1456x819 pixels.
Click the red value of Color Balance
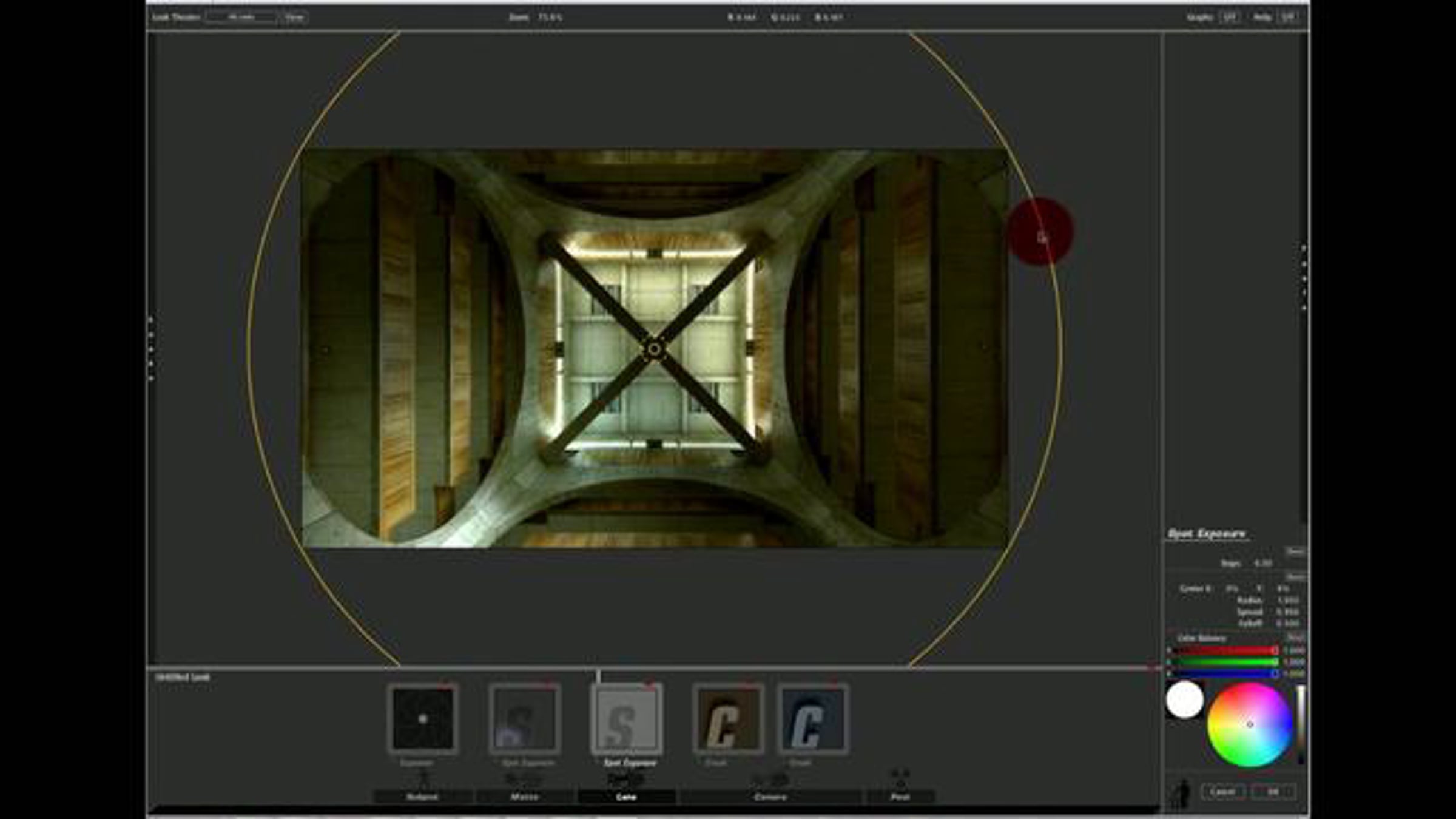click(x=1294, y=650)
